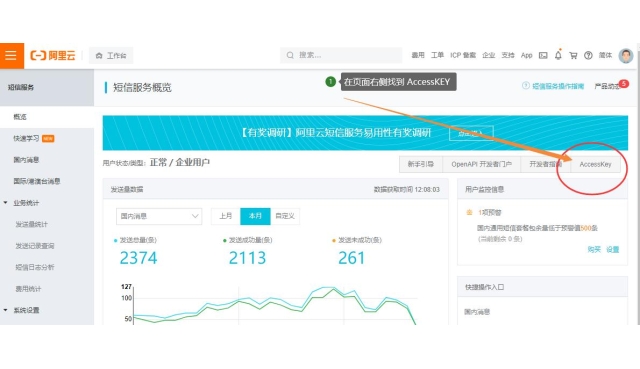The height and width of the screenshot is (369, 640).
Task: Switch to the 本月 tab
Action: [x=255, y=216]
